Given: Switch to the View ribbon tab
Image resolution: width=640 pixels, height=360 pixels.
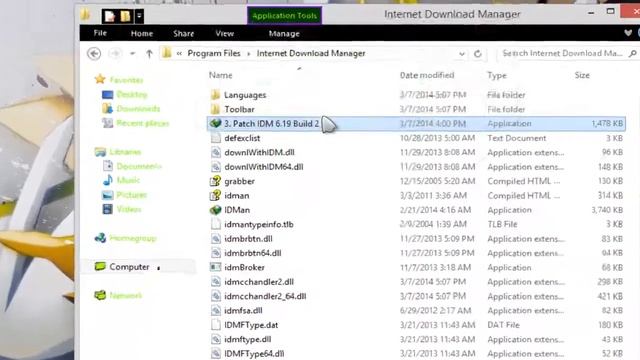Looking at the screenshot, I should [224, 33].
